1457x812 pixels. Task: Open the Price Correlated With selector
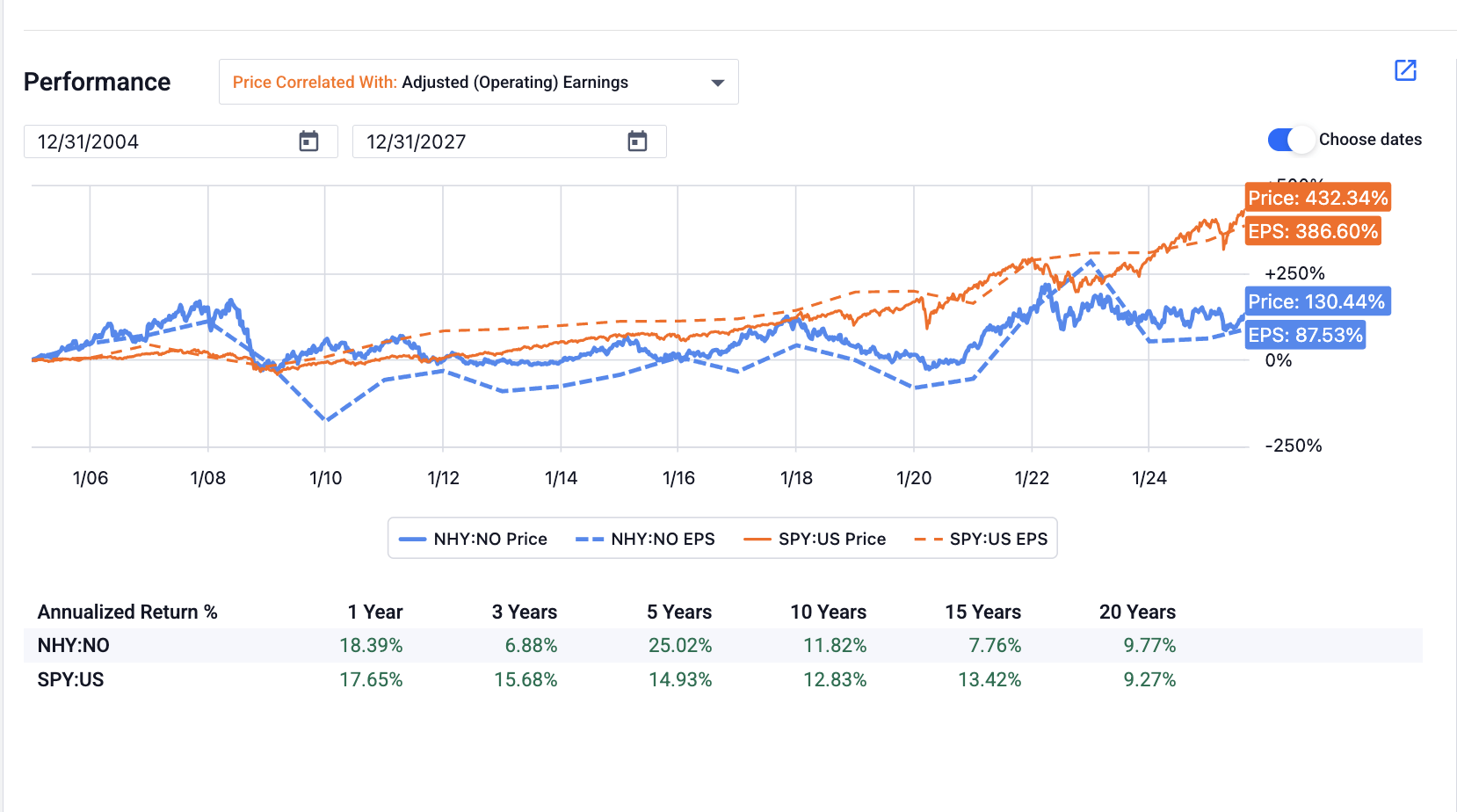pos(479,82)
